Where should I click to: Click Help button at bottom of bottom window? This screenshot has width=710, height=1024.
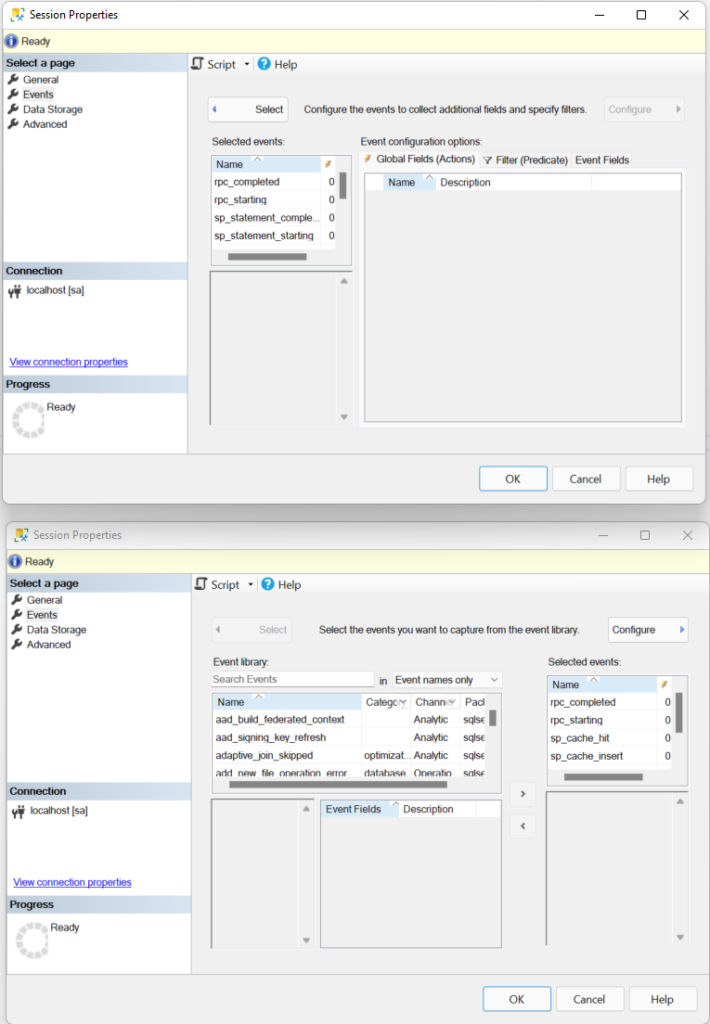pyautogui.click(x=662, y=999)
